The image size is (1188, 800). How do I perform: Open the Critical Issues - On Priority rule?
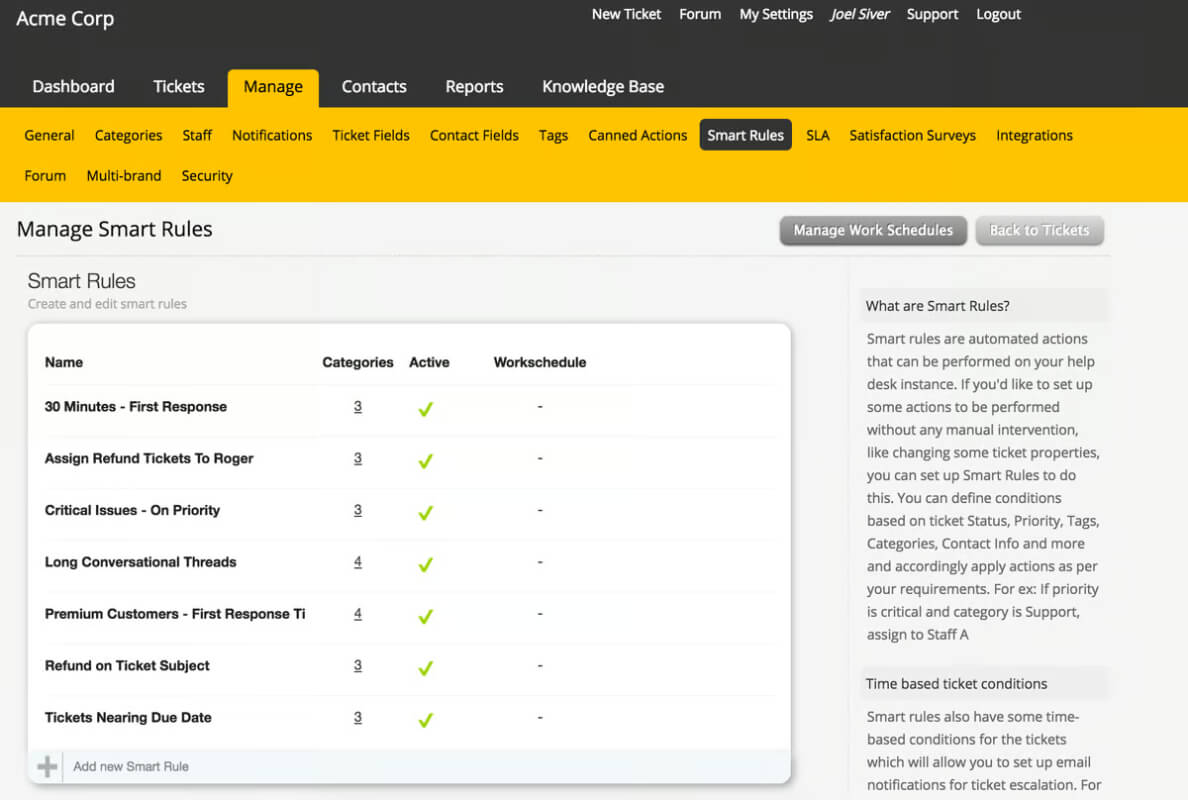point(132,510)
